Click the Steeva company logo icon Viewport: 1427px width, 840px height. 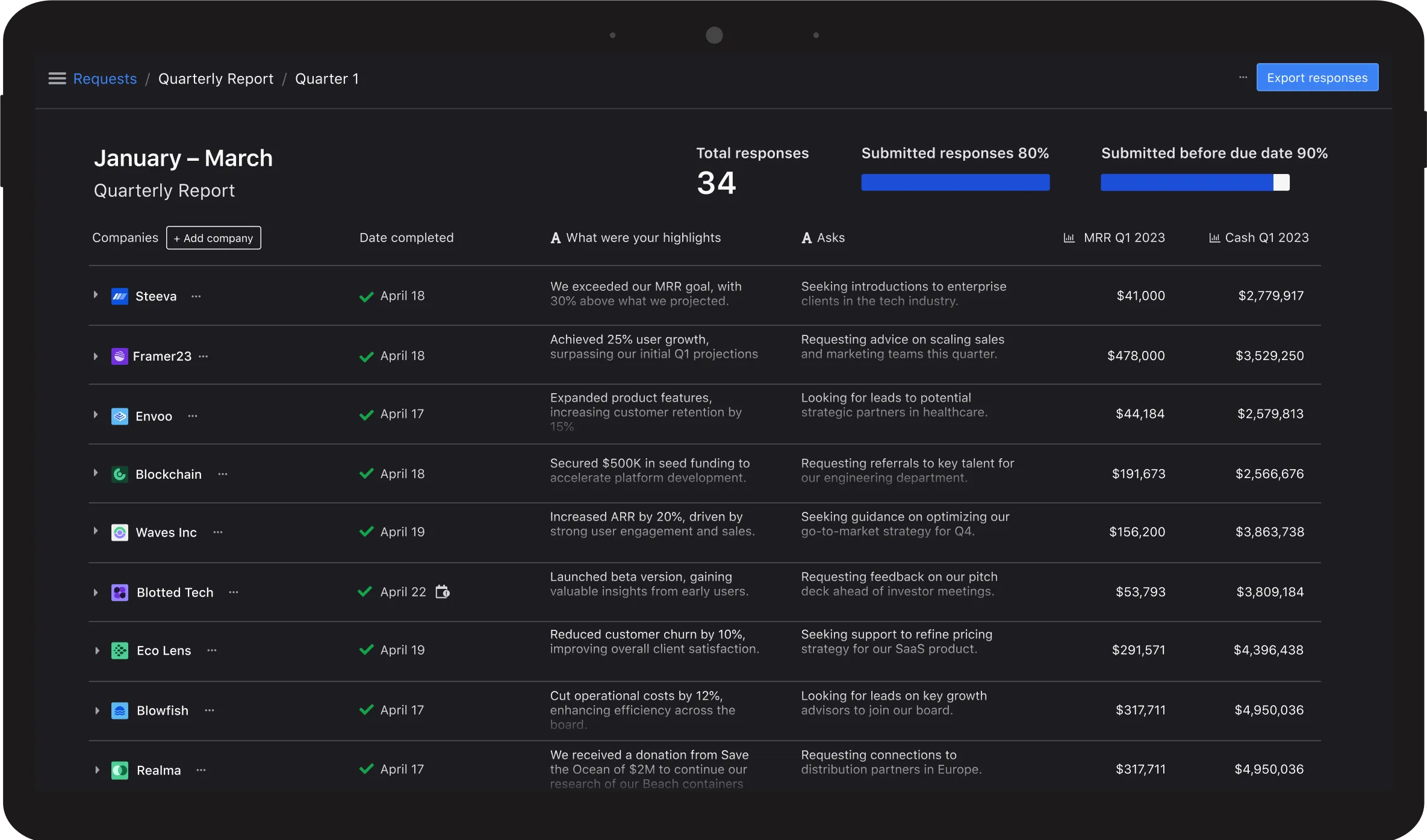click(x=120, y=296)
